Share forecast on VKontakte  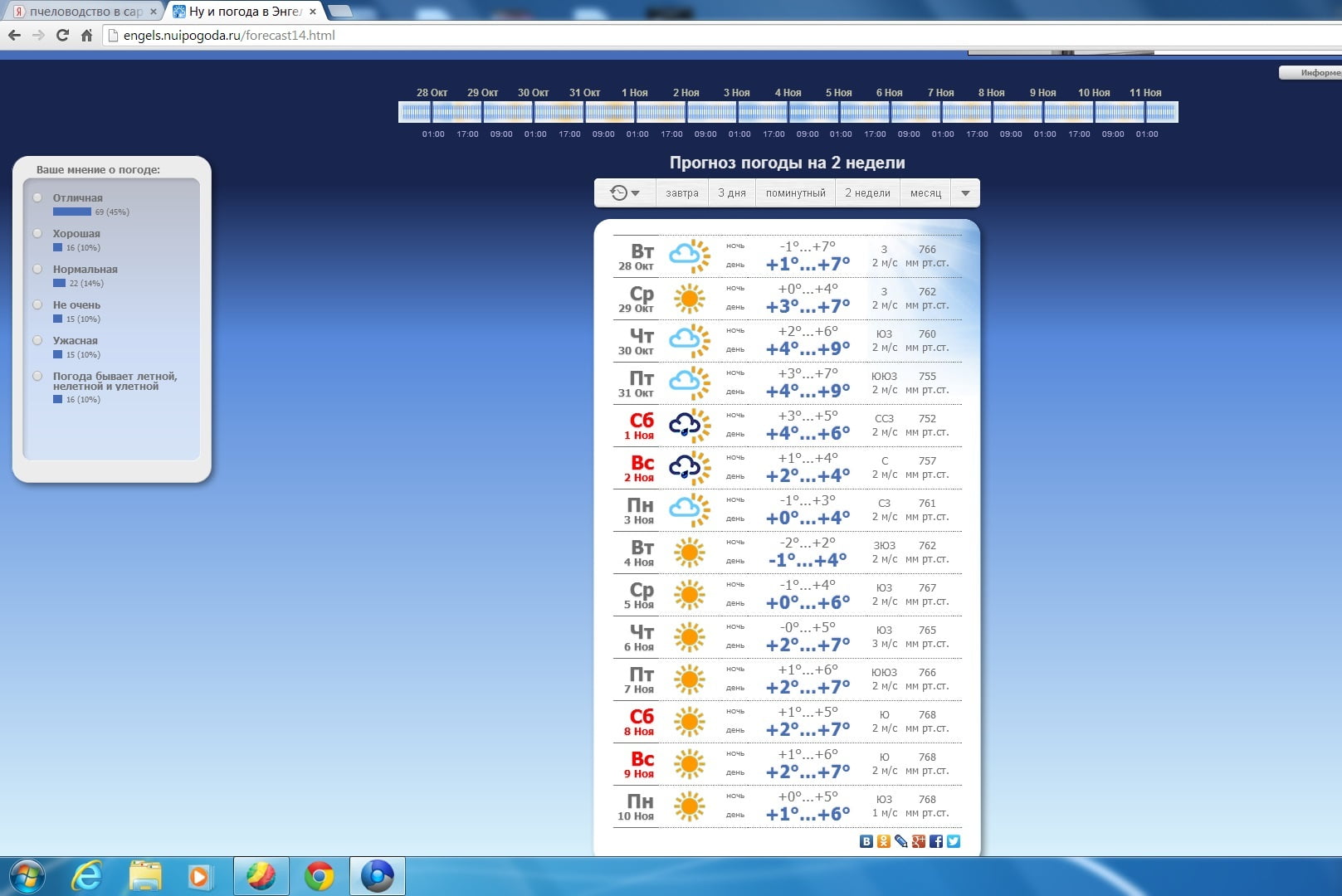tap(866, 841)
